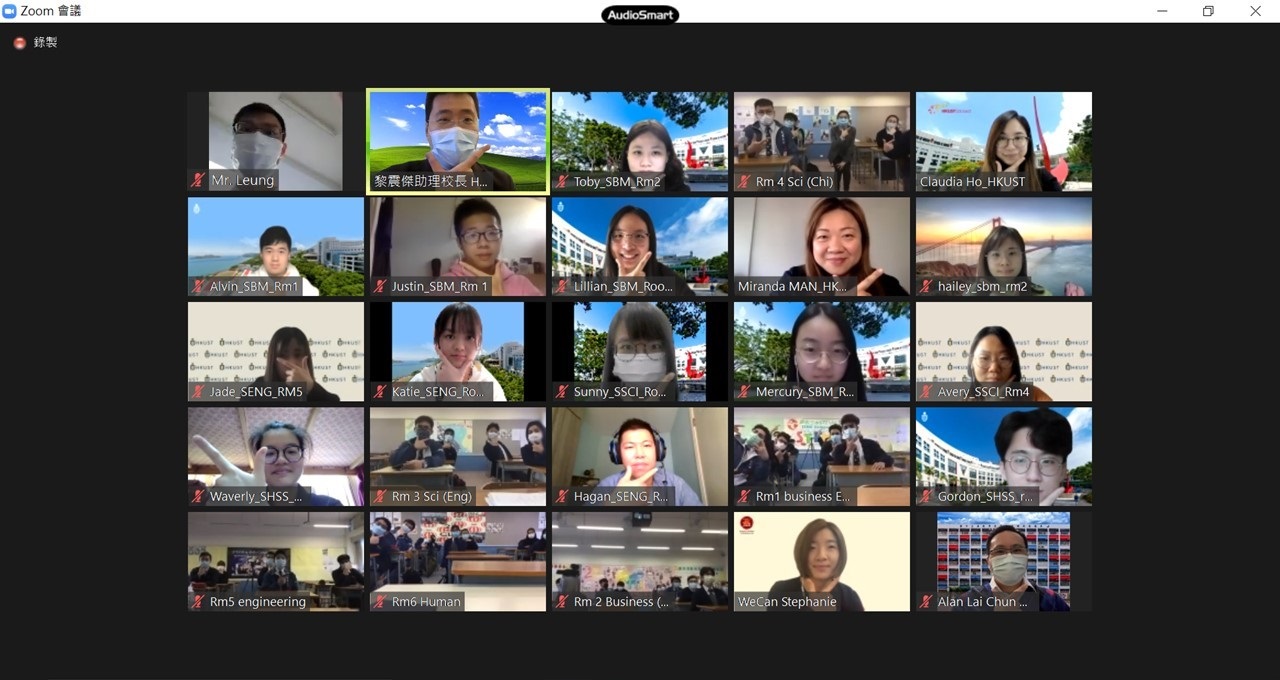Viewport: 1280px width, 680px height.
Task: Click the Gordon_SHSS name label
Action: pos(985,497)
